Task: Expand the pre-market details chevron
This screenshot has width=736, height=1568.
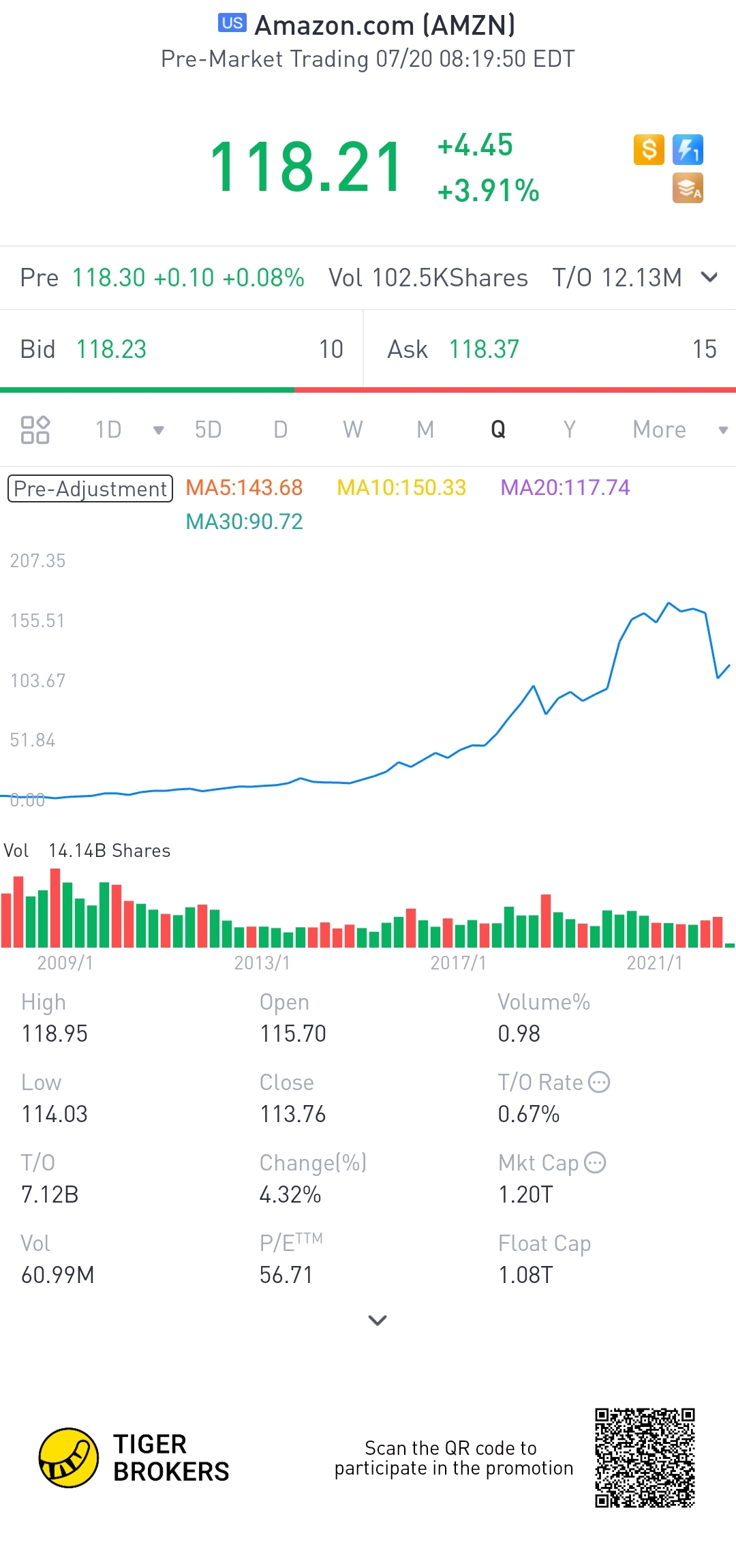Action: point(709,277)
